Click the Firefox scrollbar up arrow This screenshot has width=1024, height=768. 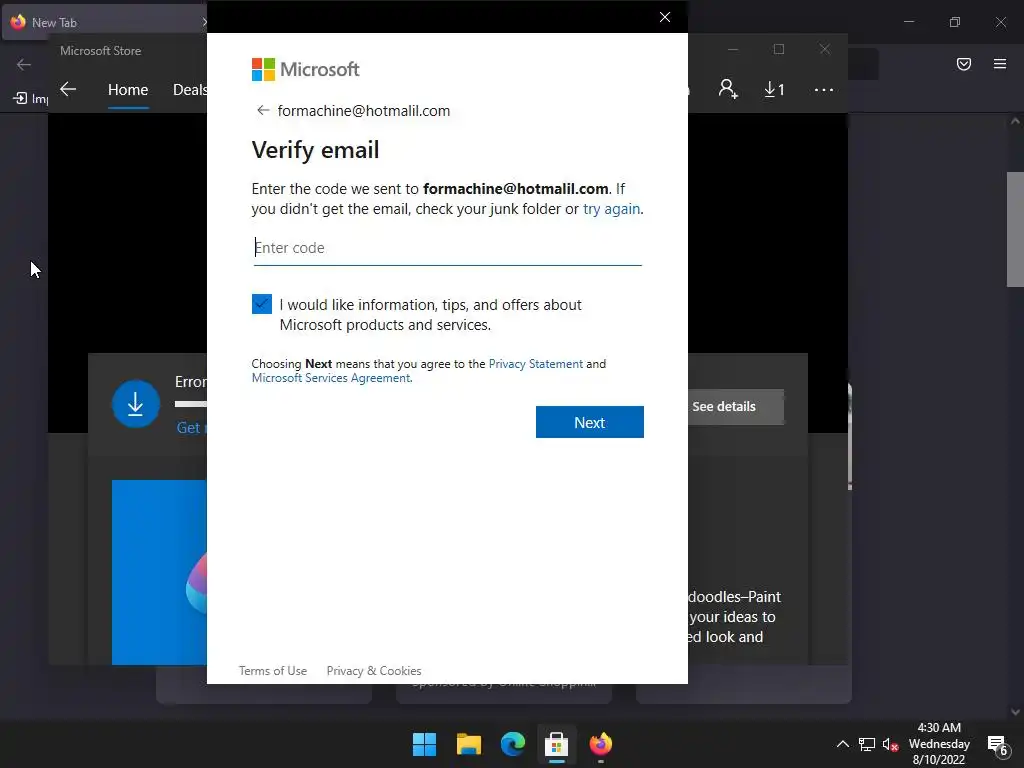click(1015, 121)
